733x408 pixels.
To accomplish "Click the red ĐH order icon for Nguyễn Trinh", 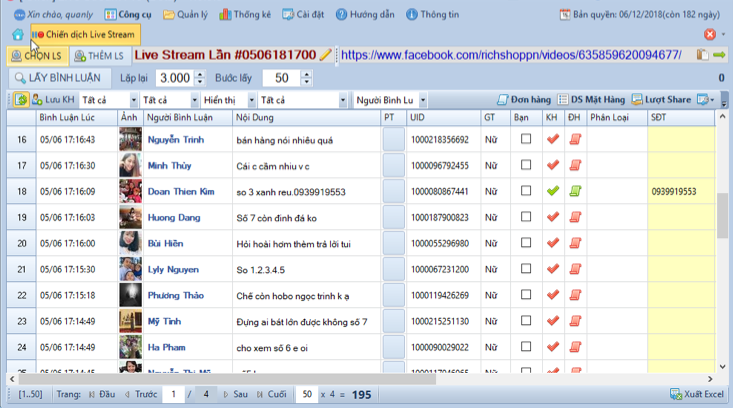I will pyautogui.click(x=574, y=139).
